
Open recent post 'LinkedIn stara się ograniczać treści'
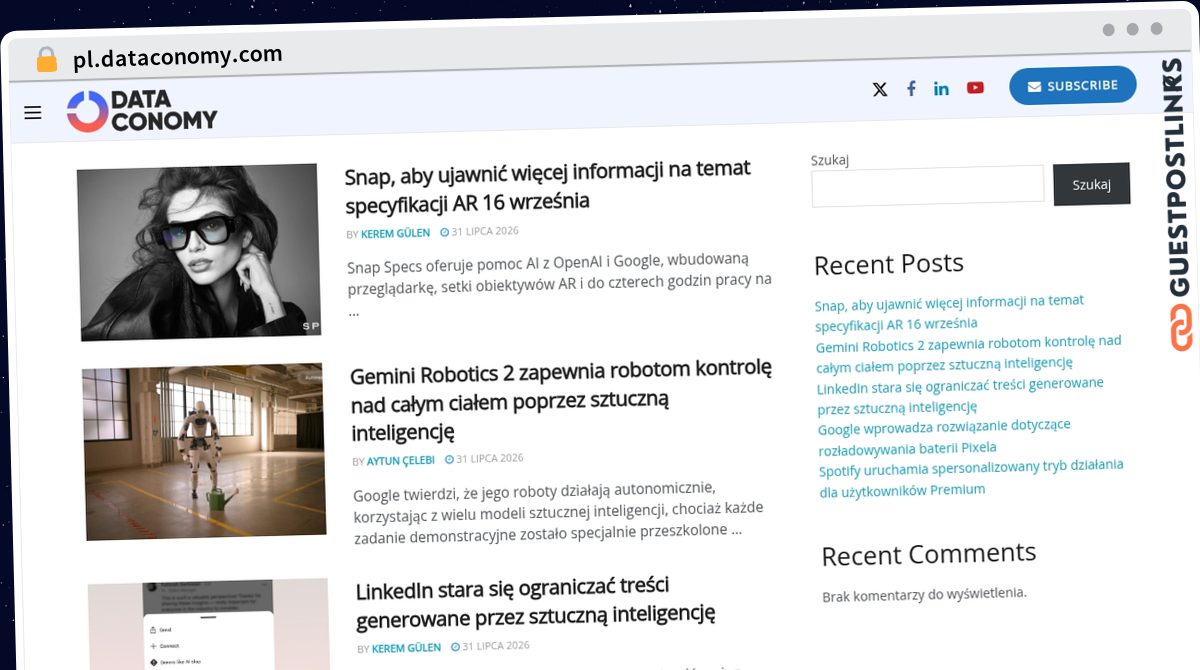pos(960,396)
